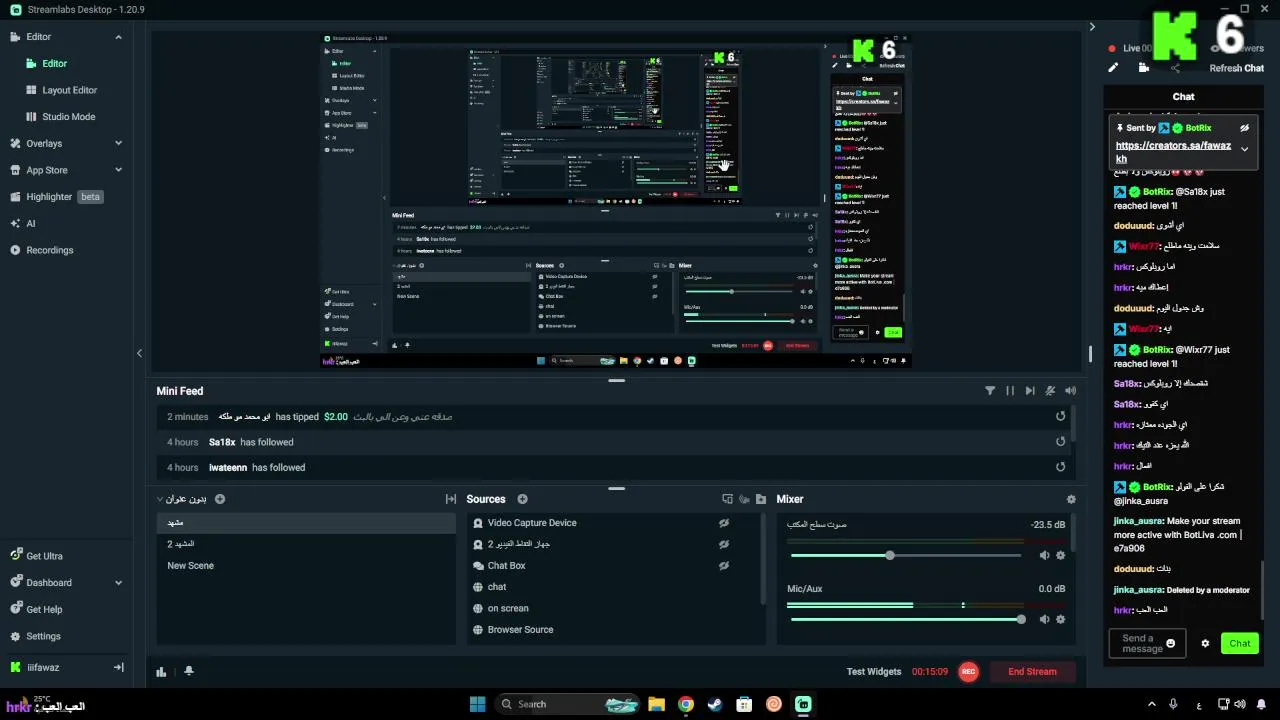This screenshot has width=1280, height=720.
Task: Replay the iwateenn follow alert
Action: (x=1060, y=467)
